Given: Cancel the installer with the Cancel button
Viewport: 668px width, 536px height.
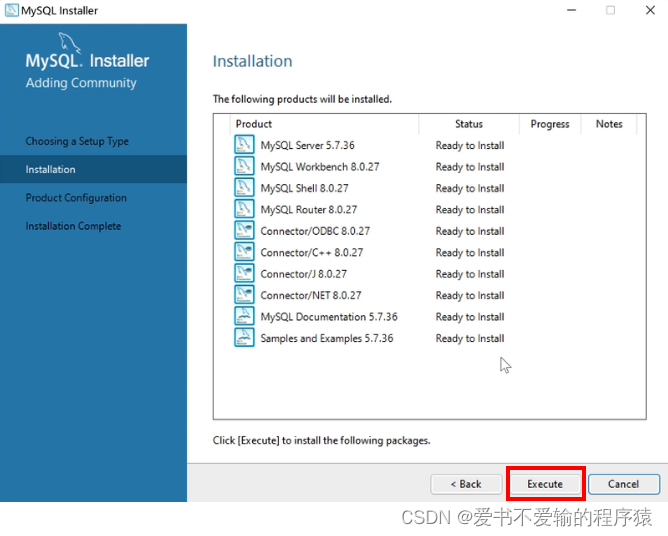Looking at the screenshot, I should 624,484.
